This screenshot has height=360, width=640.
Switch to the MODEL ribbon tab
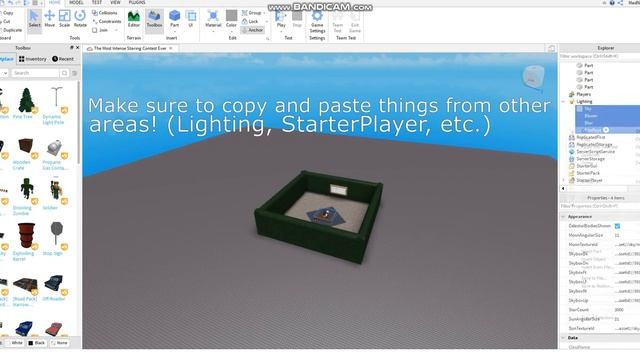[x=76, y=2]
